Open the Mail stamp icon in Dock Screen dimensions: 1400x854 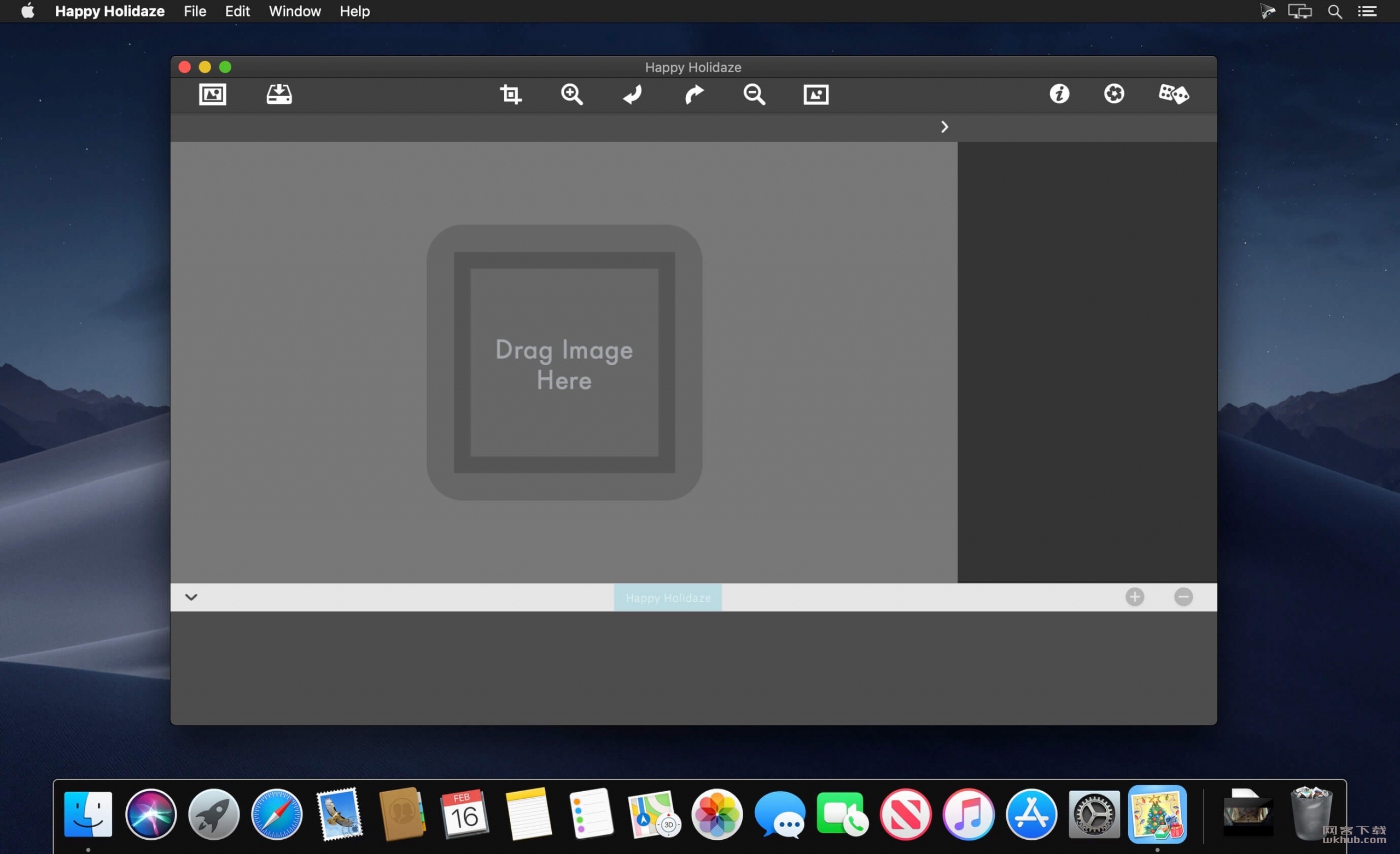[x=340, y=814]
